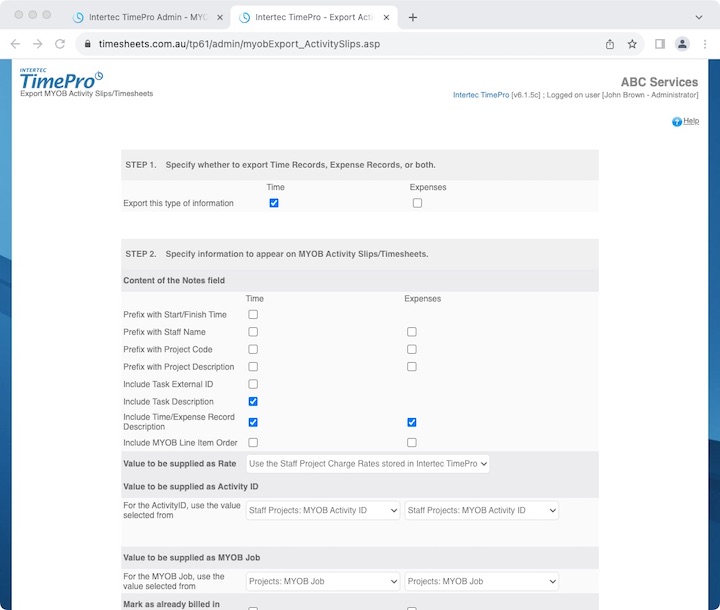720x610 pixels.
Task: Click the Intertec TimePro logo
Action: [61, 79]
